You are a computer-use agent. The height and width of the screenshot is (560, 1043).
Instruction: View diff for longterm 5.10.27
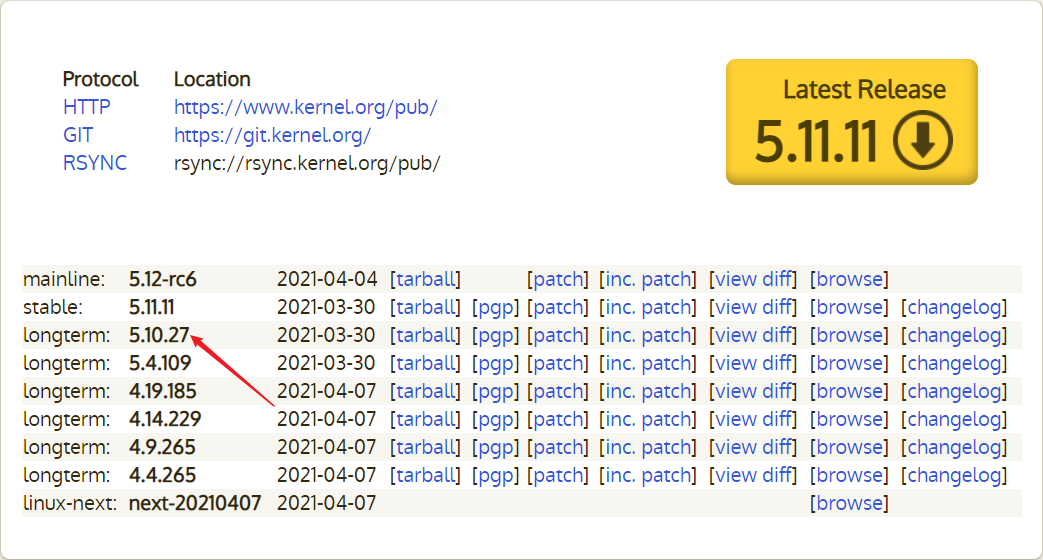(x=753, y=335)
